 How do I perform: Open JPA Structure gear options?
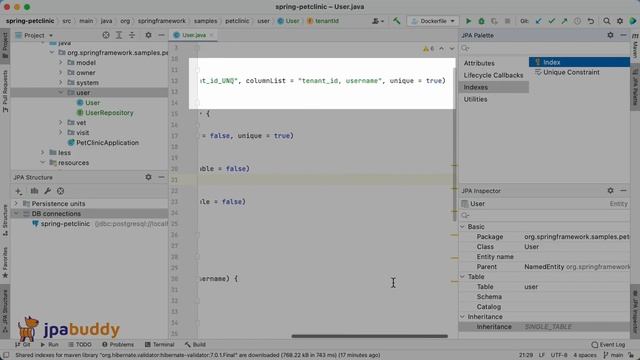coord(148,177)
